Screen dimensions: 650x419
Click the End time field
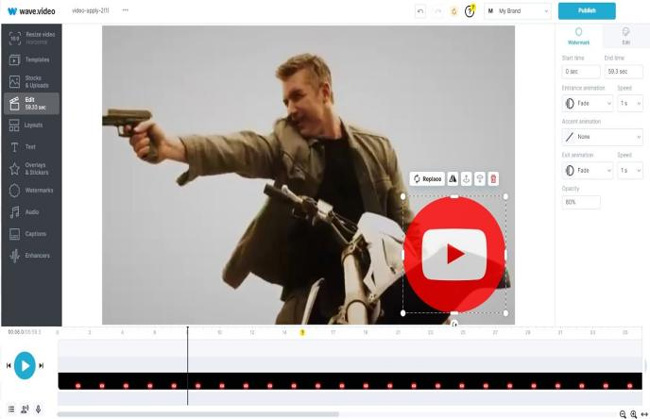(x=623, y=72)
